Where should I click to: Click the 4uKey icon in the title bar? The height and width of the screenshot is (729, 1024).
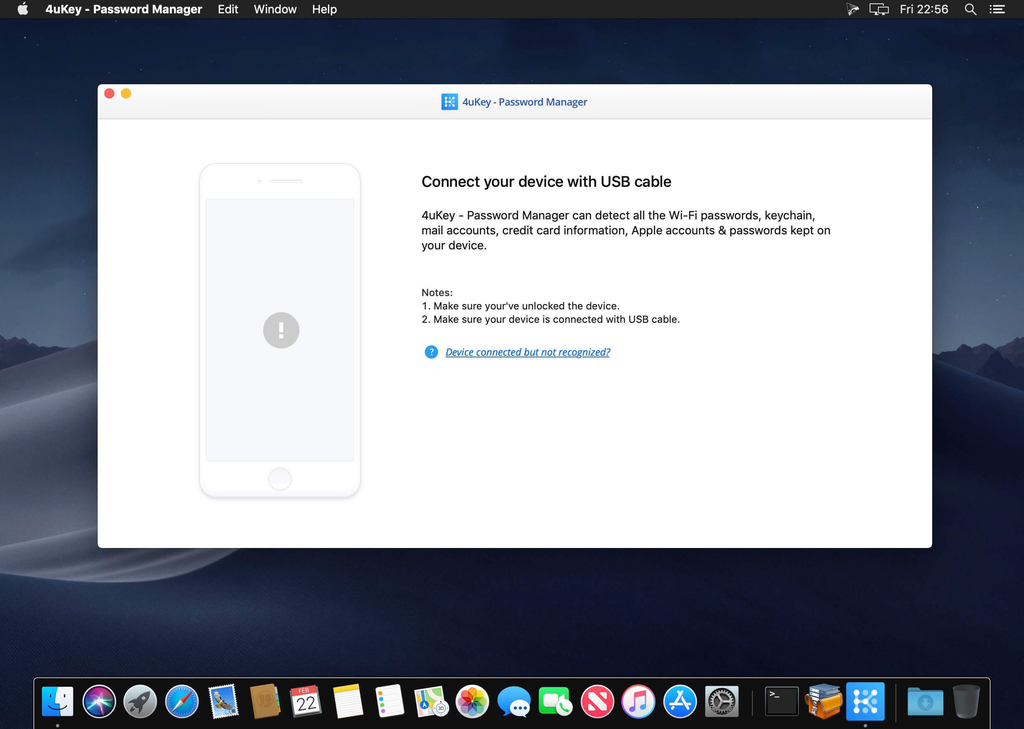(449, 101)
